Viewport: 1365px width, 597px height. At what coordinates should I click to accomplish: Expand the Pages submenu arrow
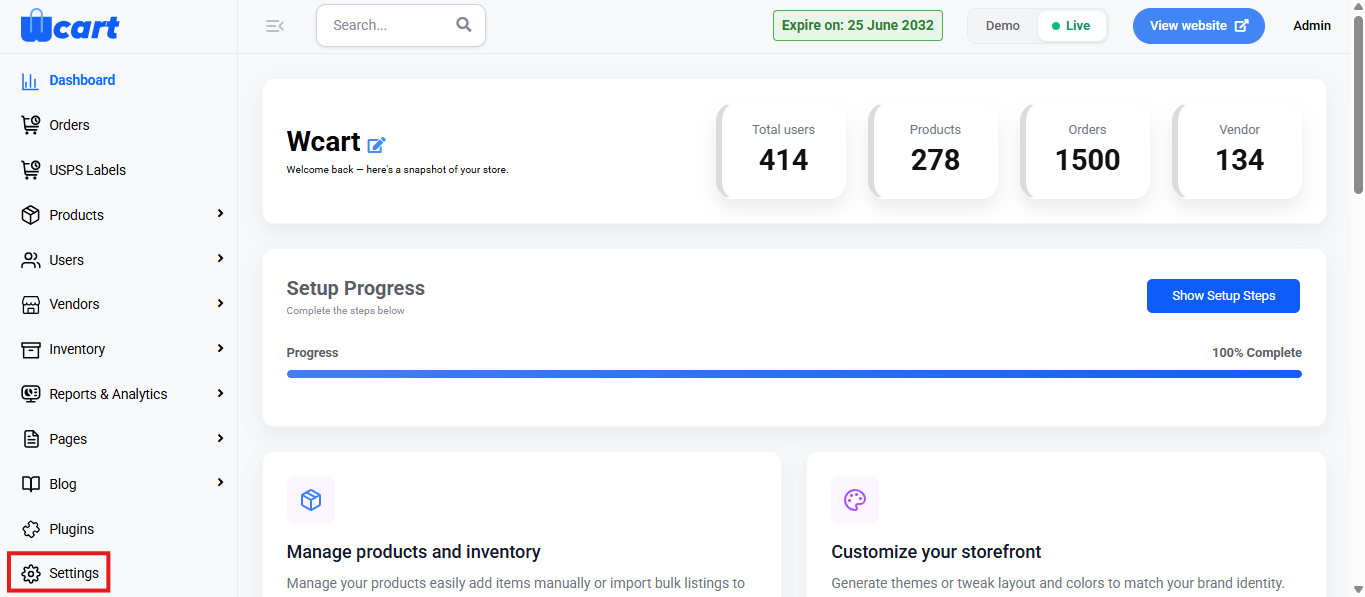220,438
